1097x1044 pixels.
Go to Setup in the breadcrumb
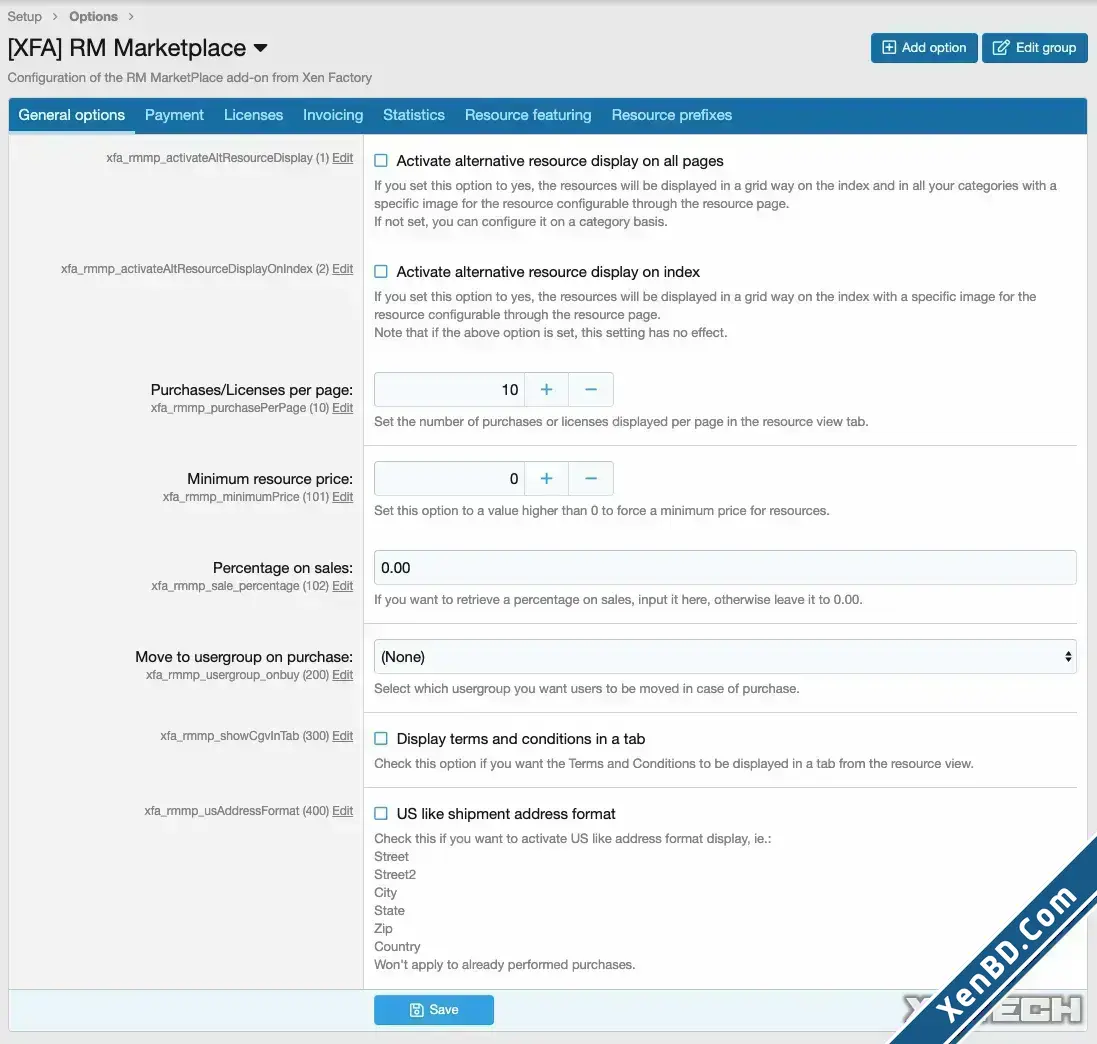tap(24, 16)
